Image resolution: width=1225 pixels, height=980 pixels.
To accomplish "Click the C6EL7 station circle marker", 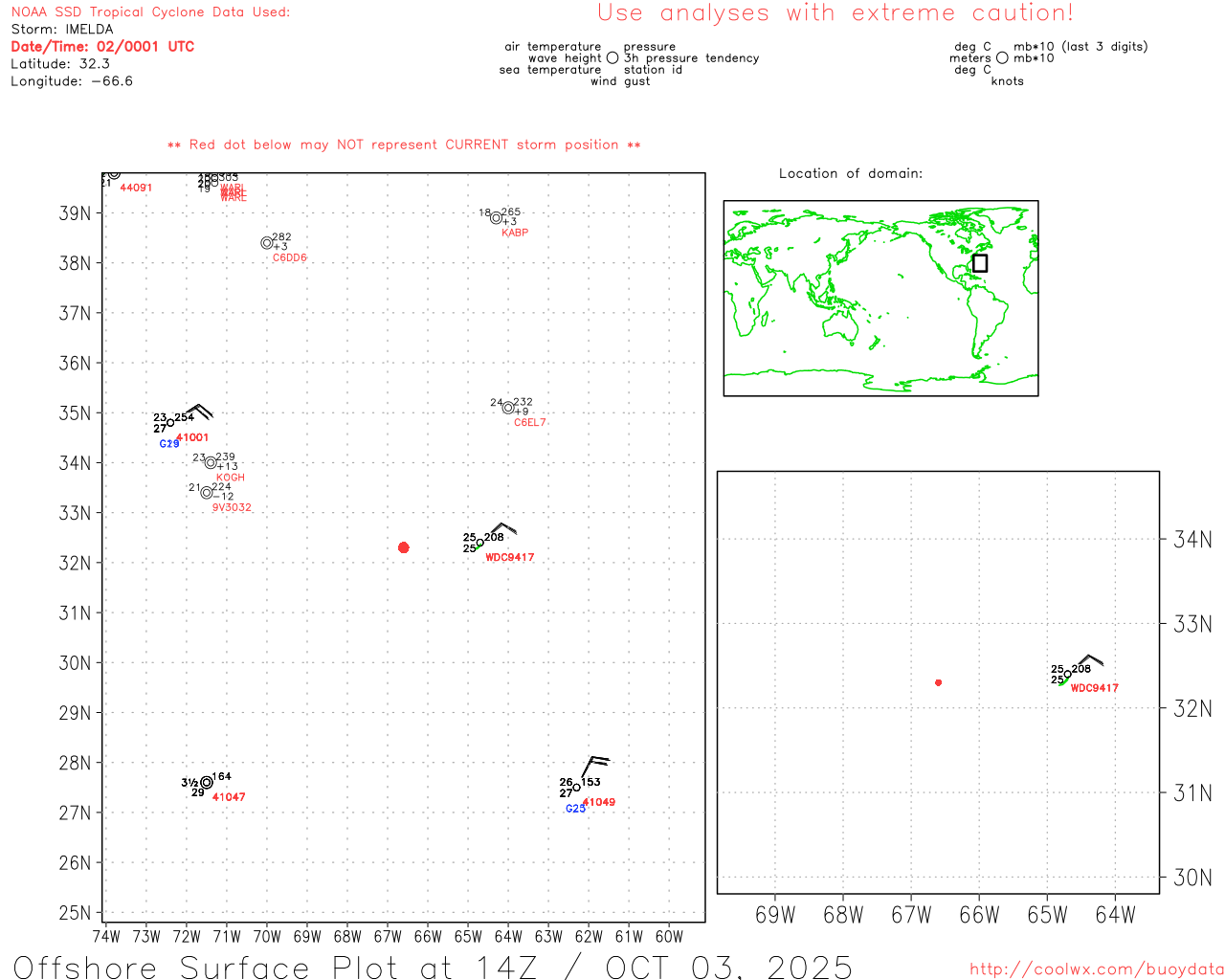I will pos(508,408).
